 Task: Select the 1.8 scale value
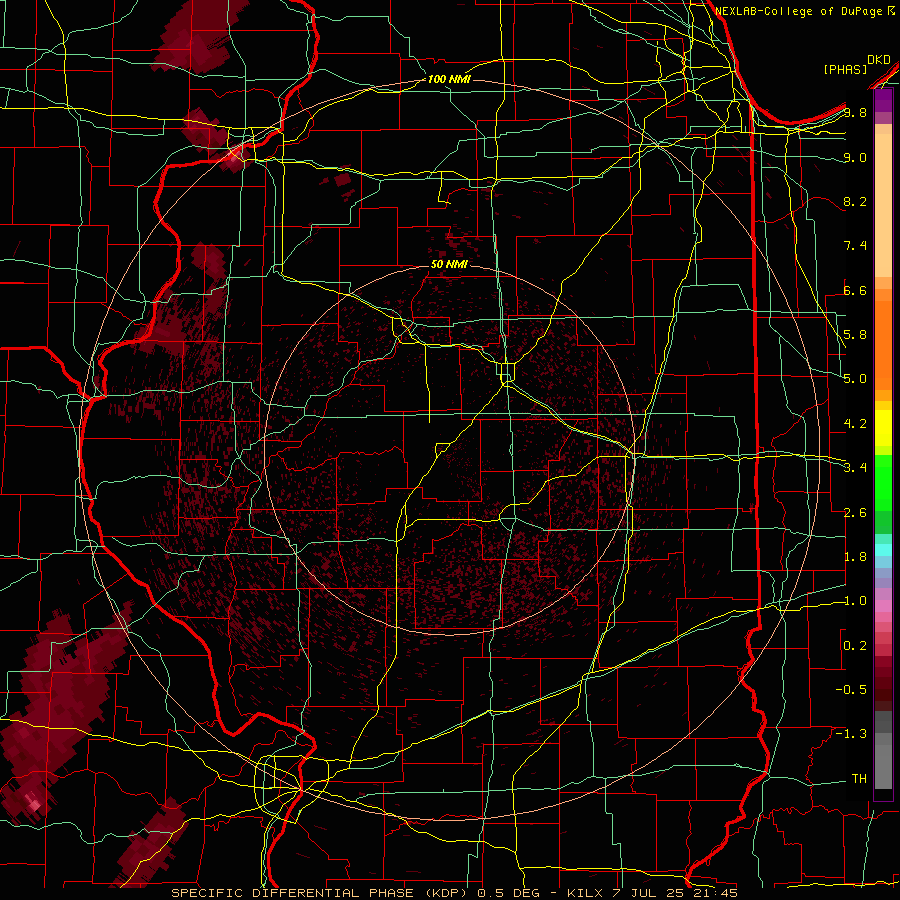[855, 557]
